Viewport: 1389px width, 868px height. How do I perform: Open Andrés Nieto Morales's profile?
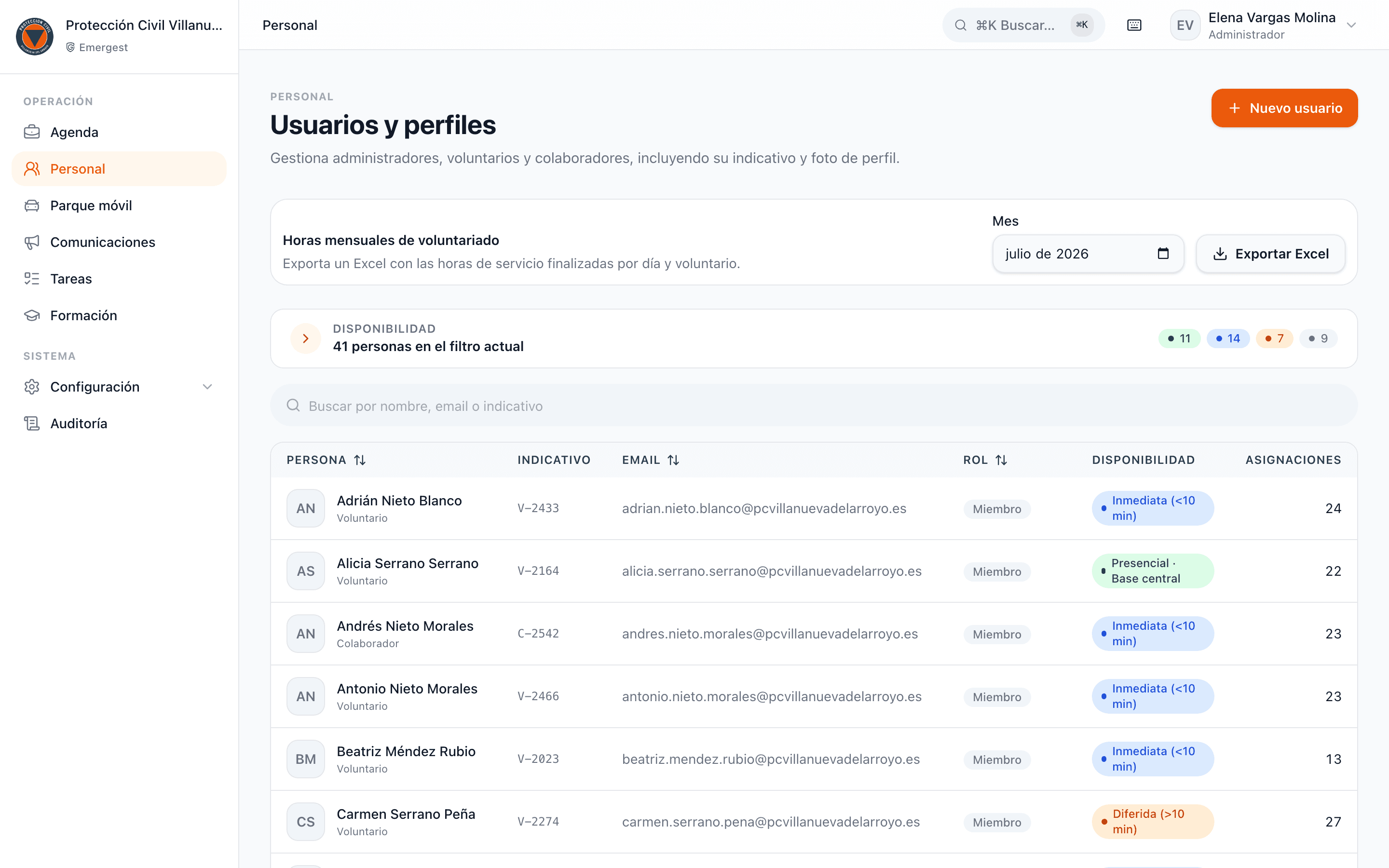coord(405,626)
